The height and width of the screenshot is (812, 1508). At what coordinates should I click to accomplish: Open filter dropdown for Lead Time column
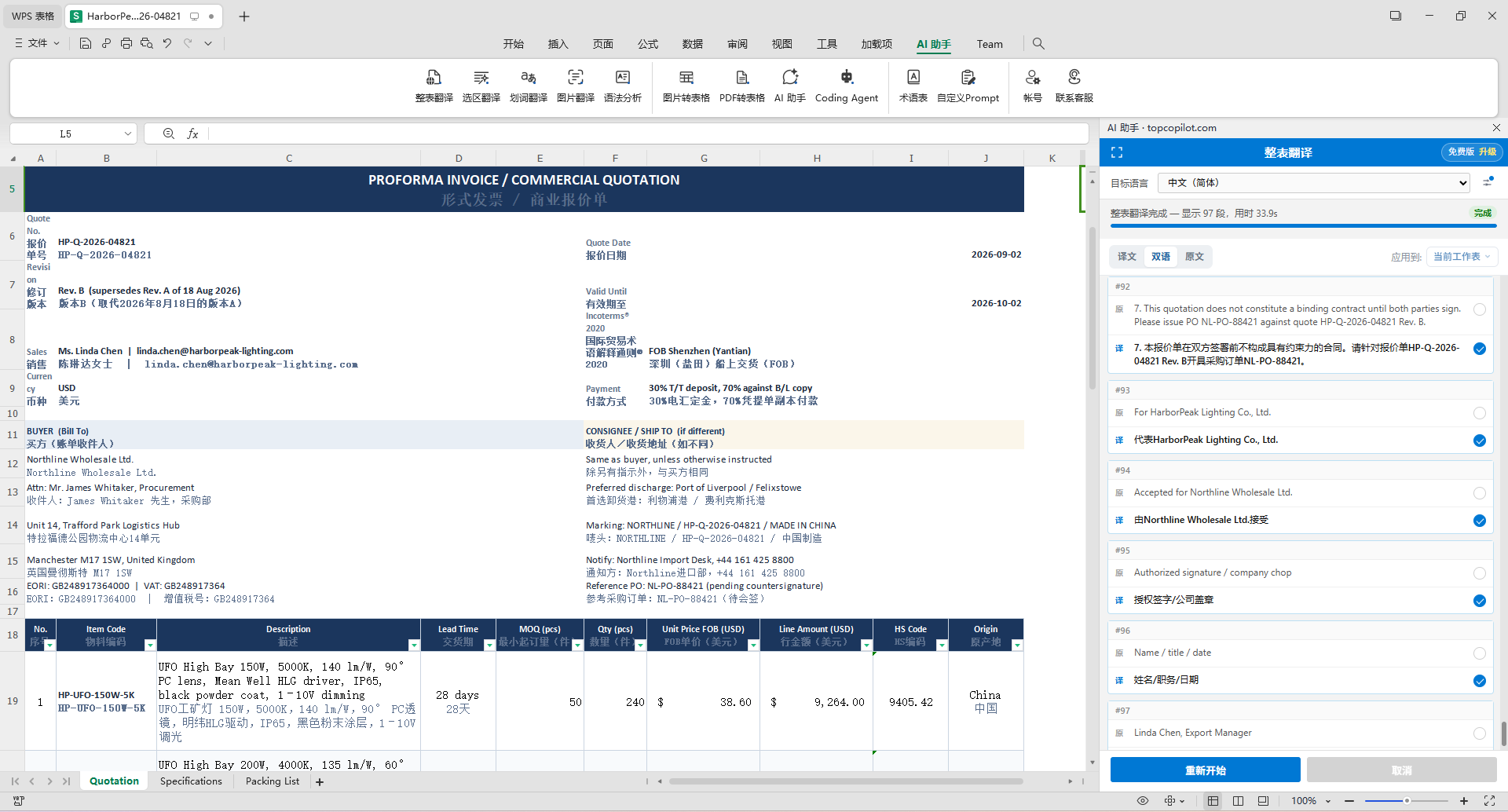point(489,645)
